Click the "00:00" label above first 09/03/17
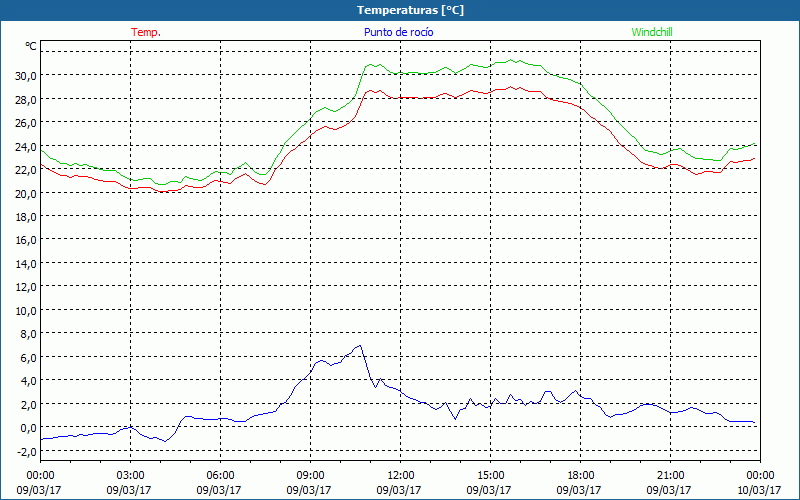Screen dimensions: 800x500 (40, 476)
